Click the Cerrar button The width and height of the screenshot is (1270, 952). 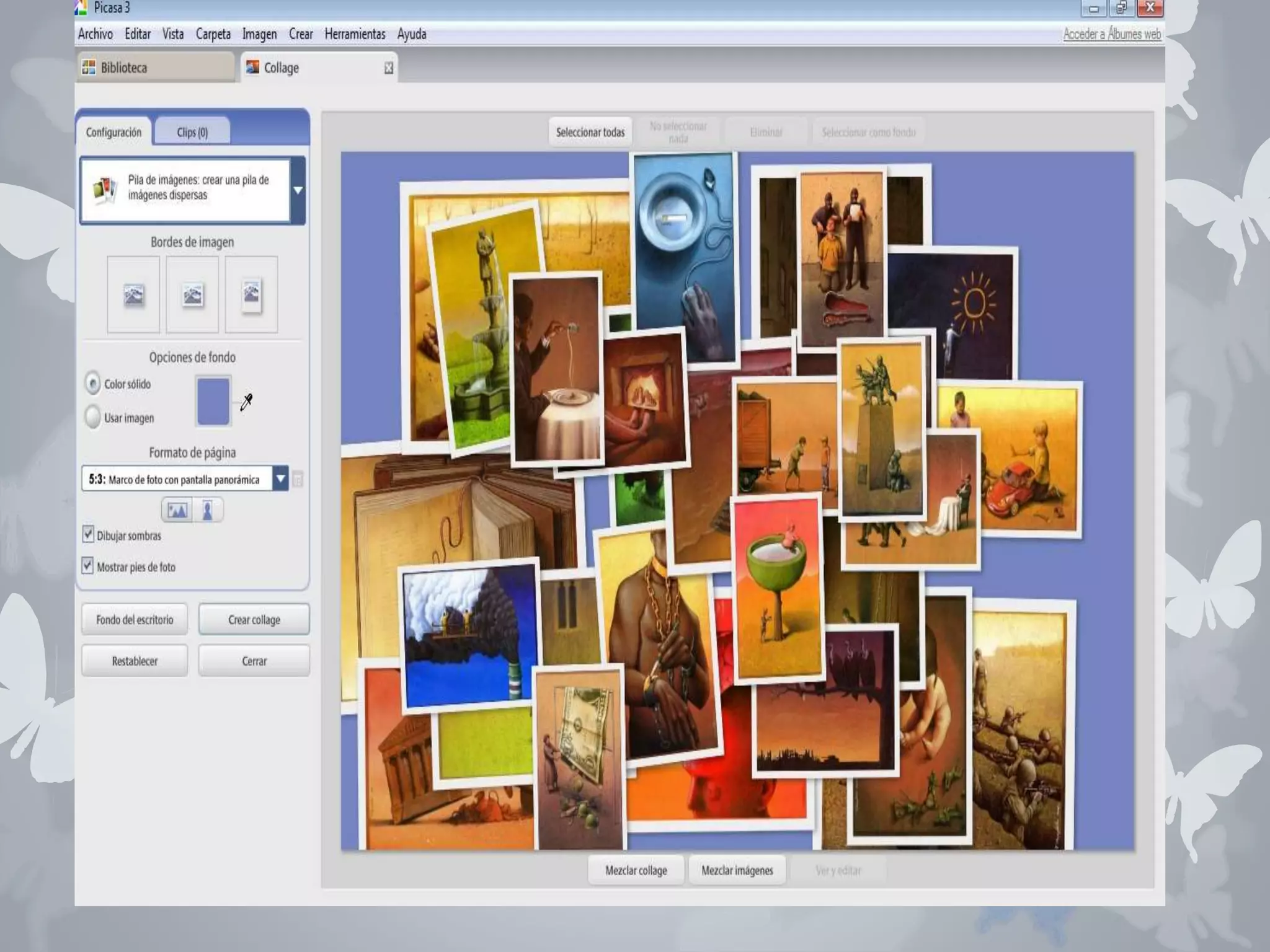tap(254, 661)
